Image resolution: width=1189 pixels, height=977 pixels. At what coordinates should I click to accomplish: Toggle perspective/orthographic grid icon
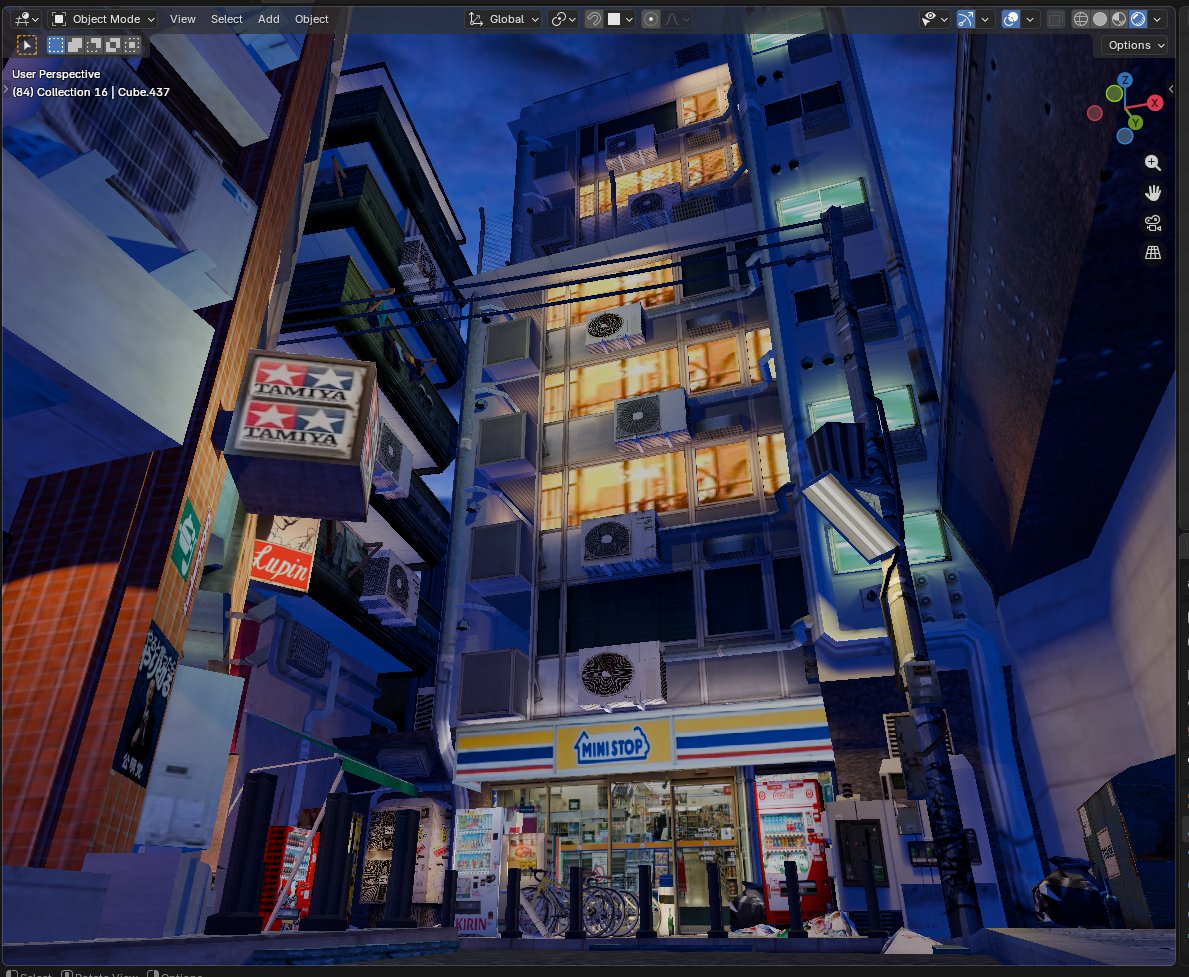[x=1153, y=253]
